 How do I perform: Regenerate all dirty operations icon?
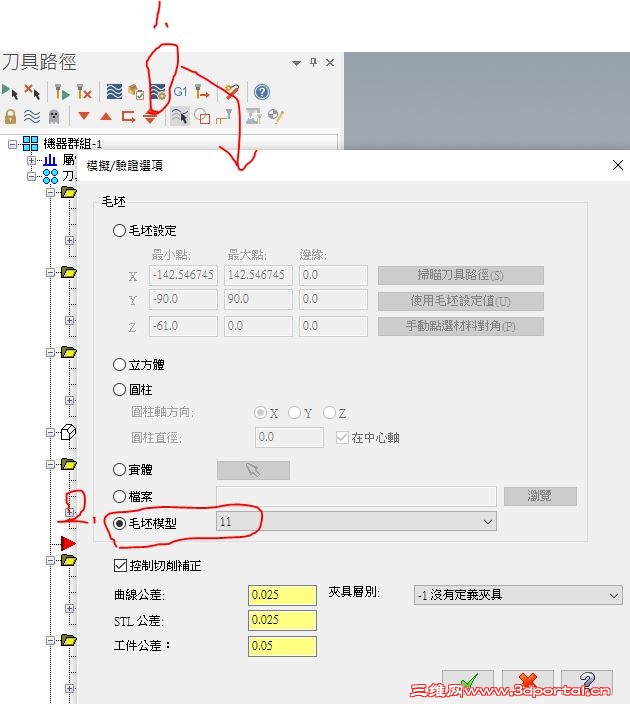84,92
